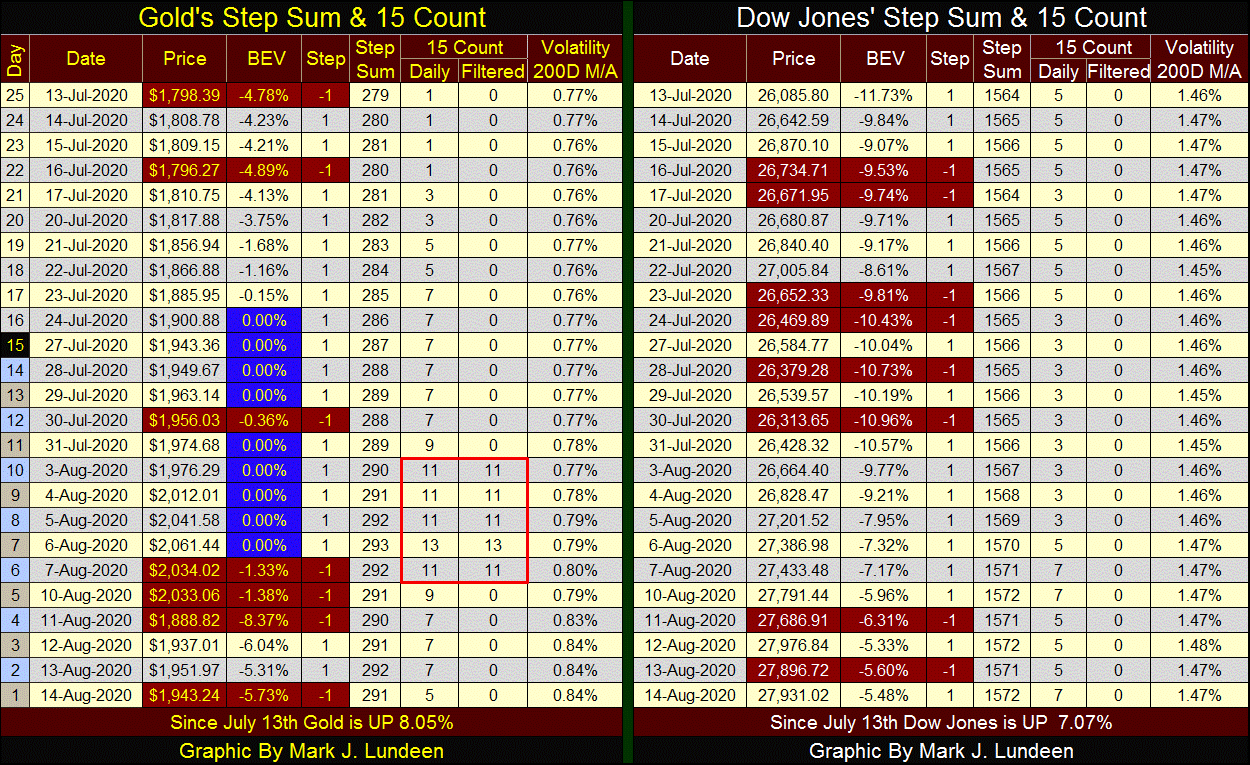1250x765 pixels.
Task: Click the vertical "Day" column header
Action: [14, 59]
